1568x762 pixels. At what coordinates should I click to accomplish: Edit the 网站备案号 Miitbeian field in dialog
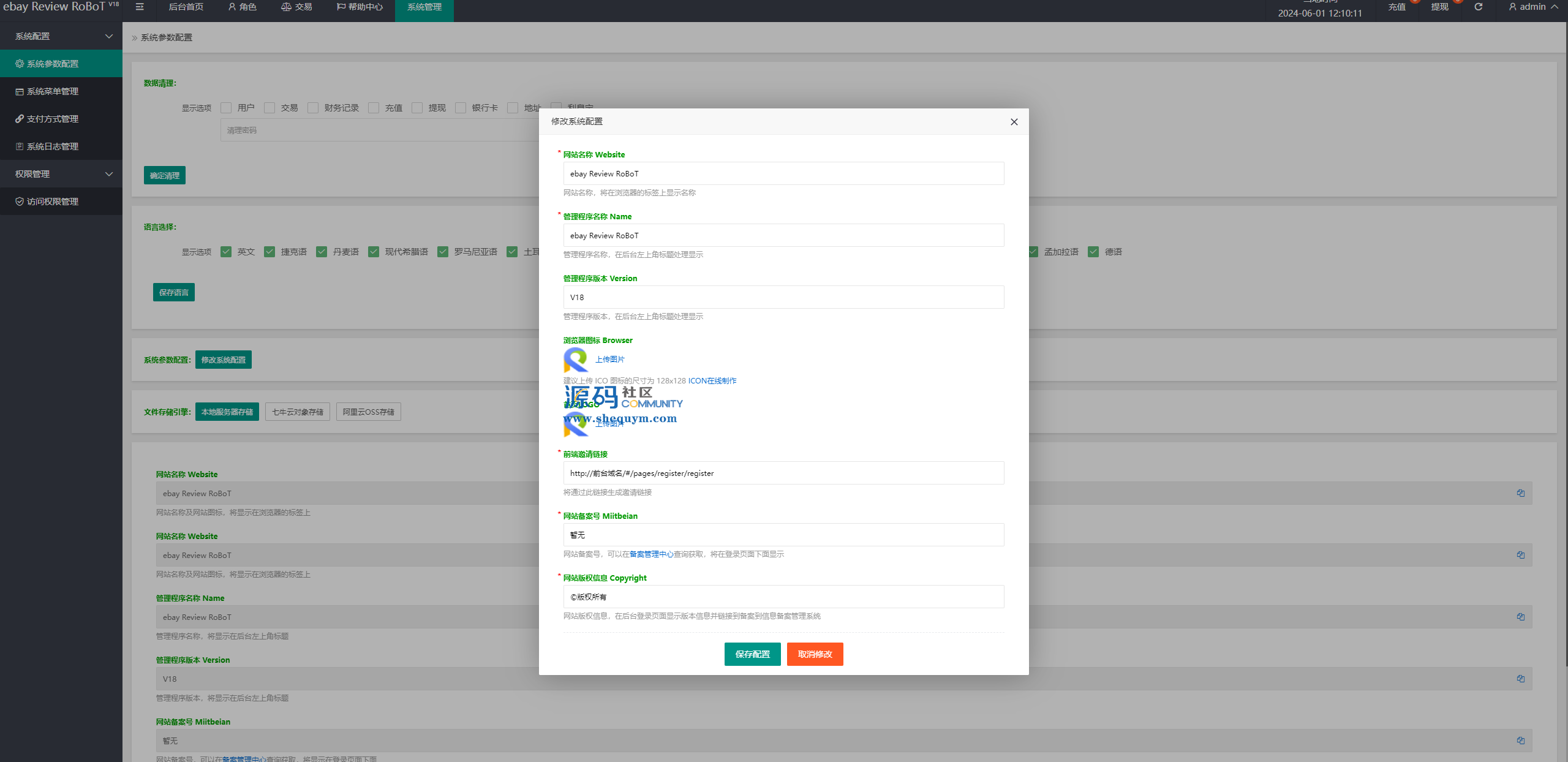pos(783,535)
